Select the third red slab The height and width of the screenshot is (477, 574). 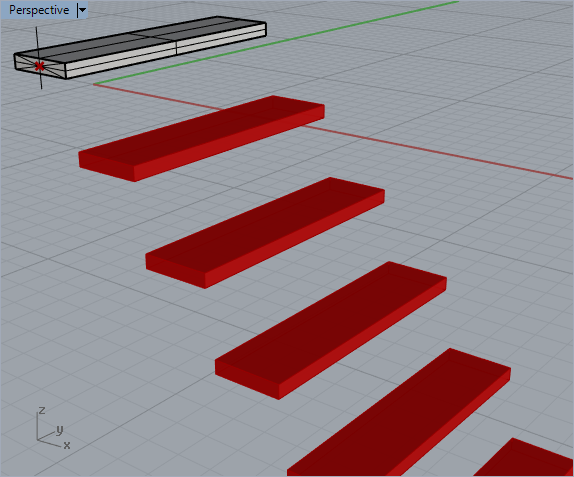[331, 330]
